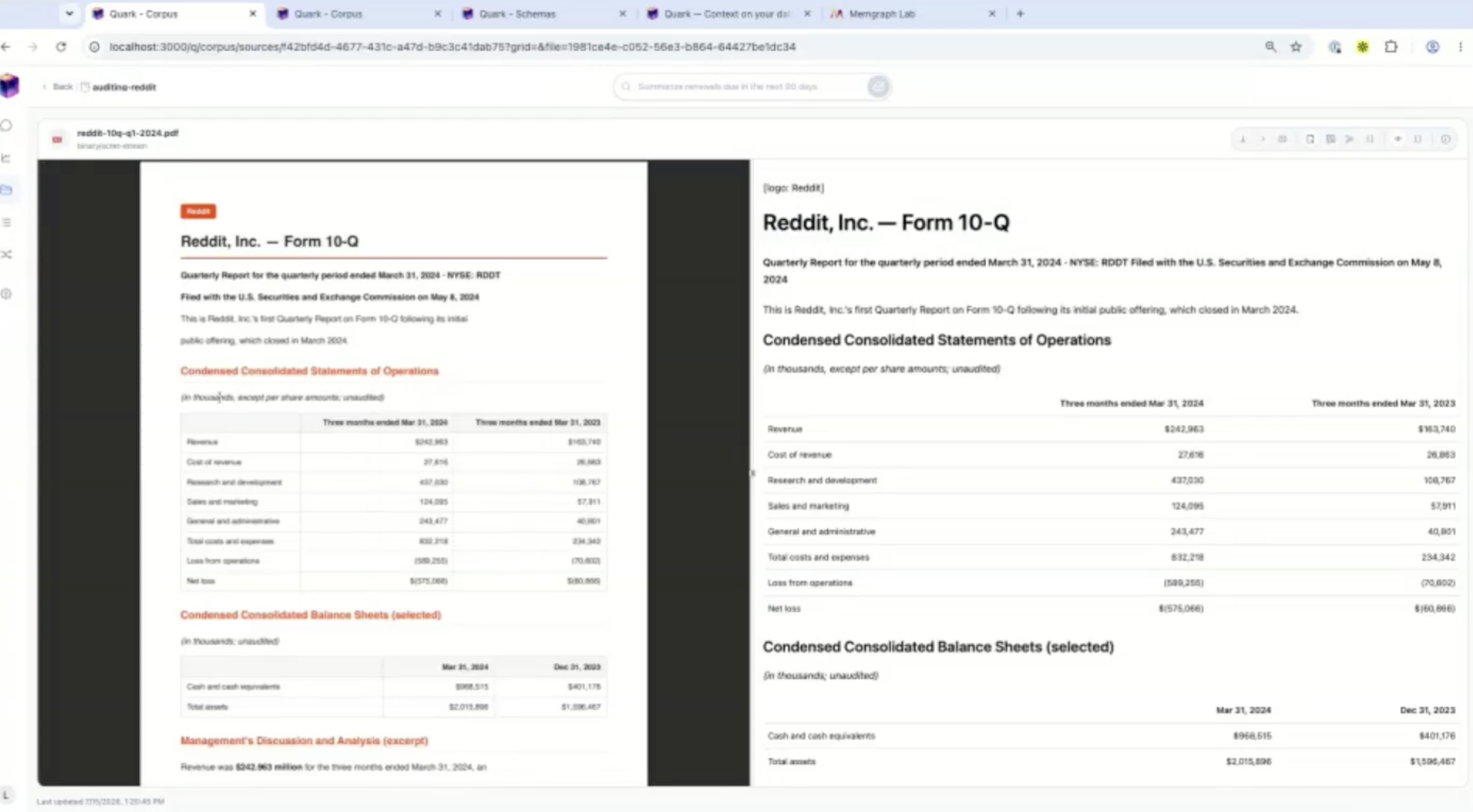The height and width of the screenshot is (812, 1473).
Task: Click the orange 'Reddit' badge in PDF
Action: tap(198, 211)
